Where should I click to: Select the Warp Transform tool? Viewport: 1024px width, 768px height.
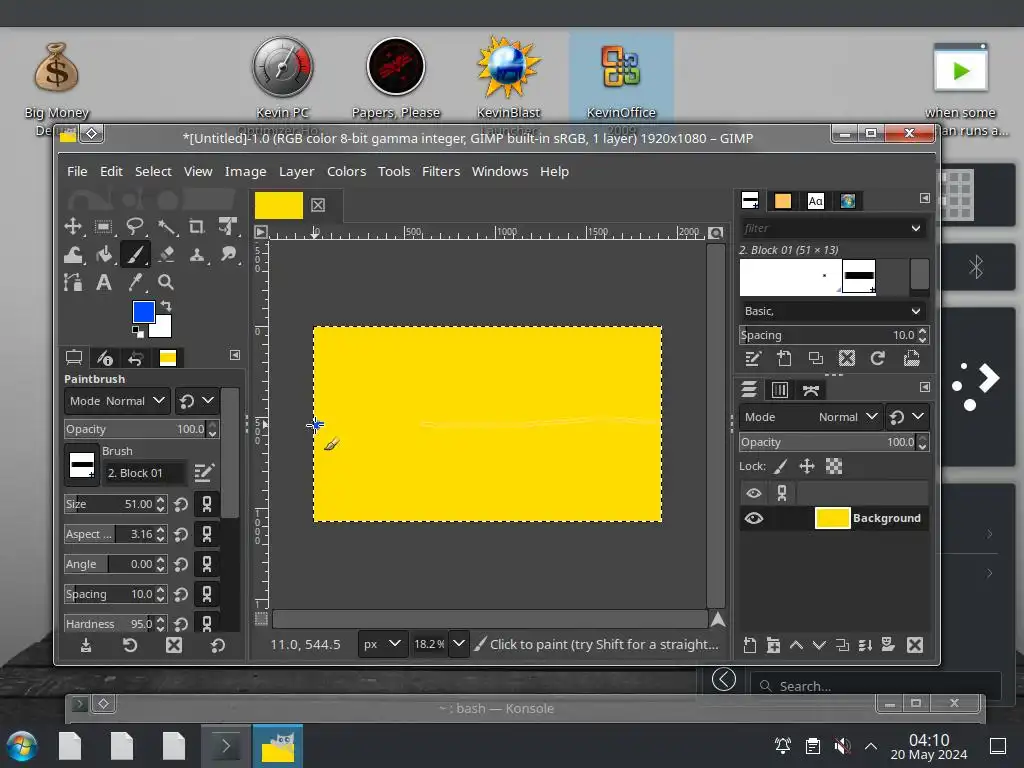pos(72,255)
